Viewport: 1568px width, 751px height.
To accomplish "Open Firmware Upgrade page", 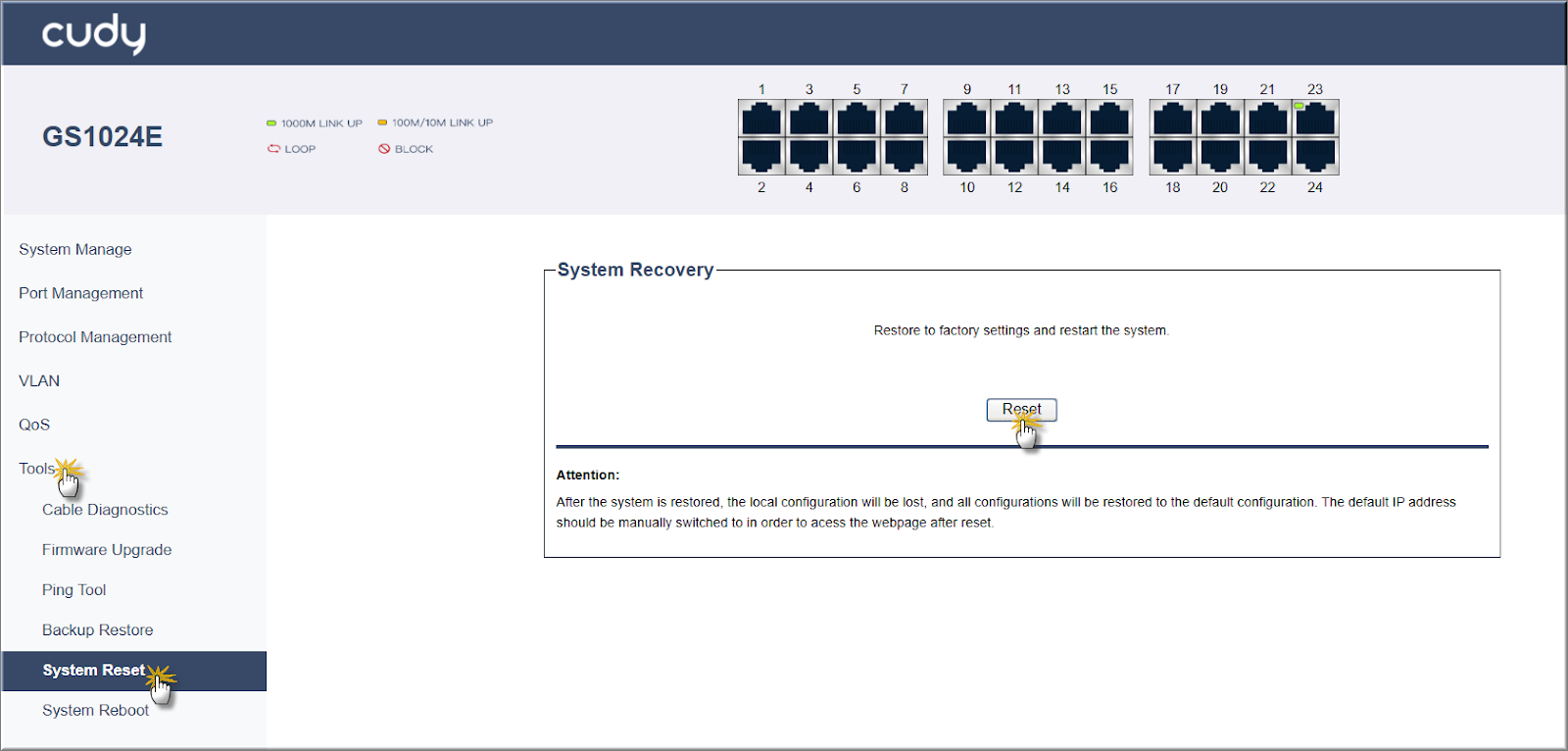I will coord(107,550).
